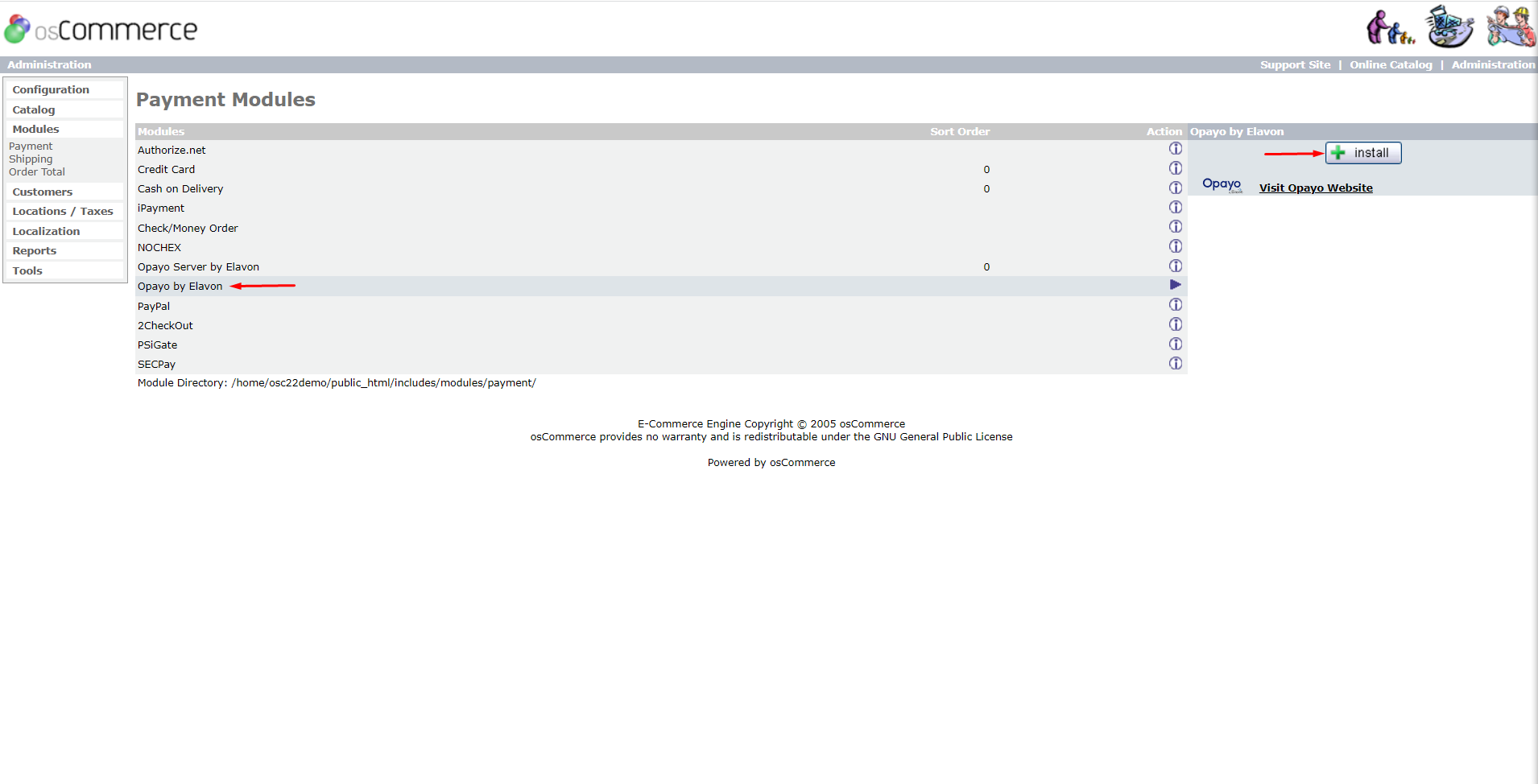Viewport: 1538px width, 784px height.
Task: Click the Payment Modules page heading
Action: [x=225, y=99]
